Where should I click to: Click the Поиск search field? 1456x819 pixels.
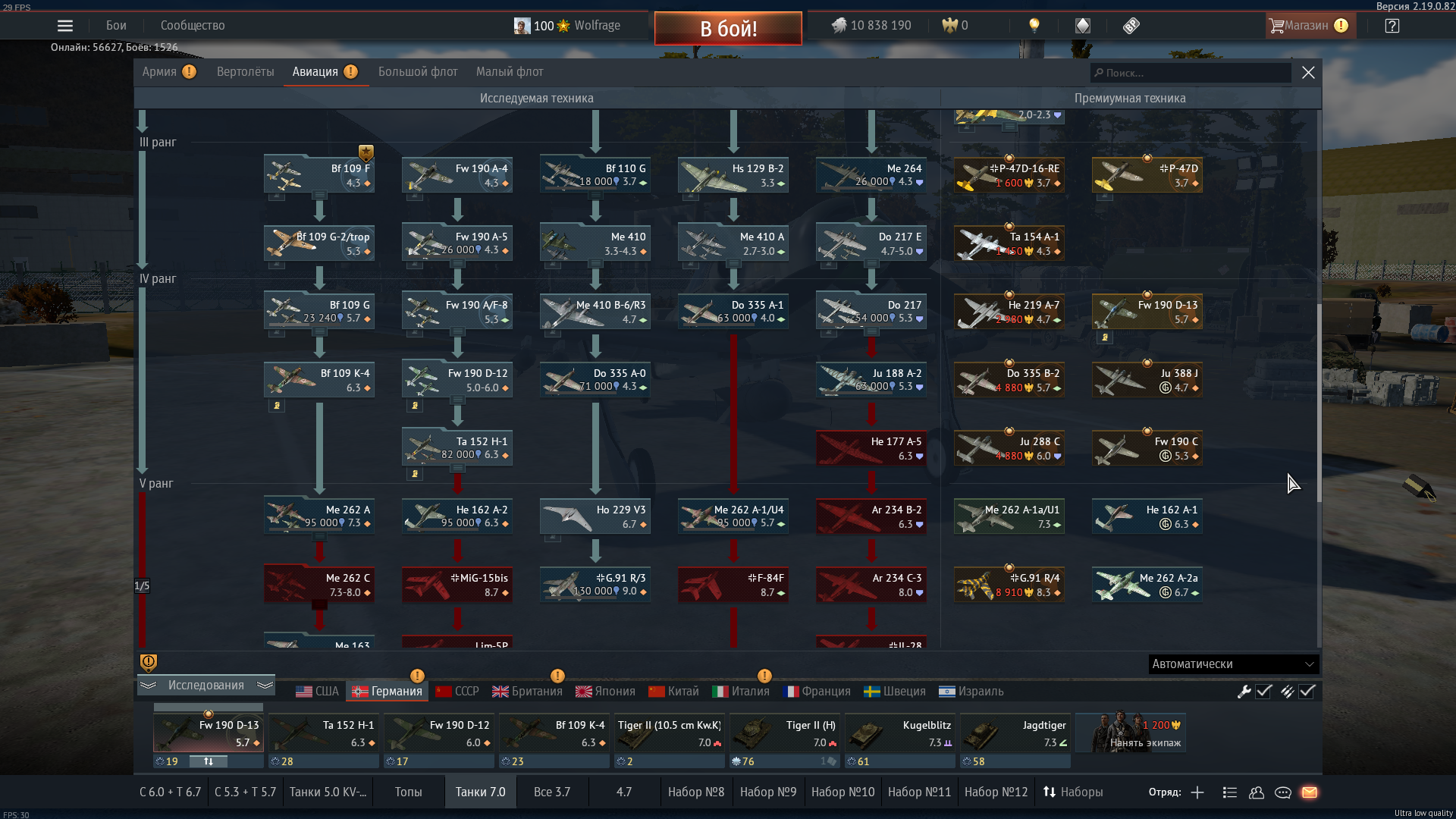click(x=1191, y=73)
